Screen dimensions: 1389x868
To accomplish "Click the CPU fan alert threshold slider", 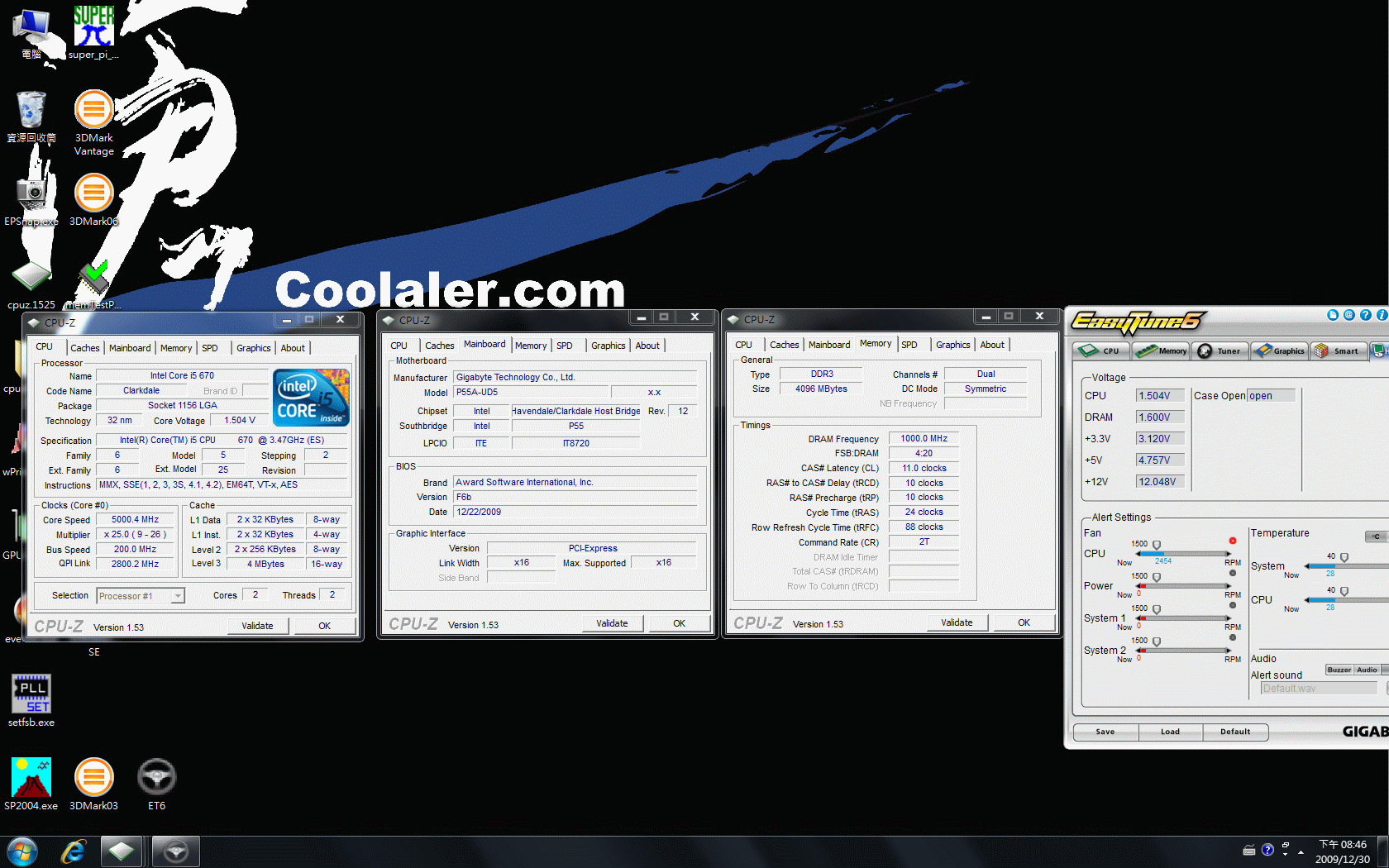I will pyautogui.click(x=1157, y=545).
